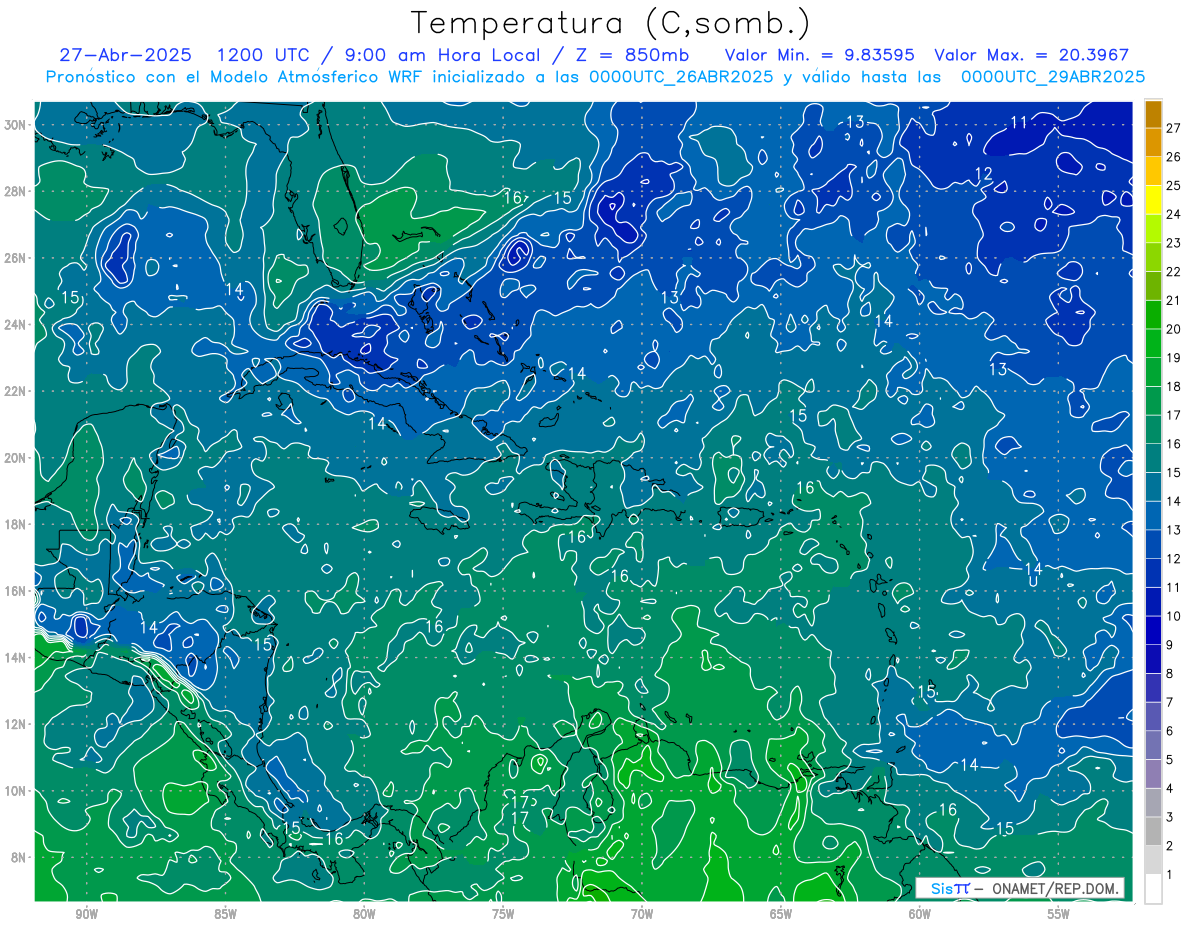Click the 10N latitude axis label
This screenshot has height=927, width=1200.
[x=16, y=790]
